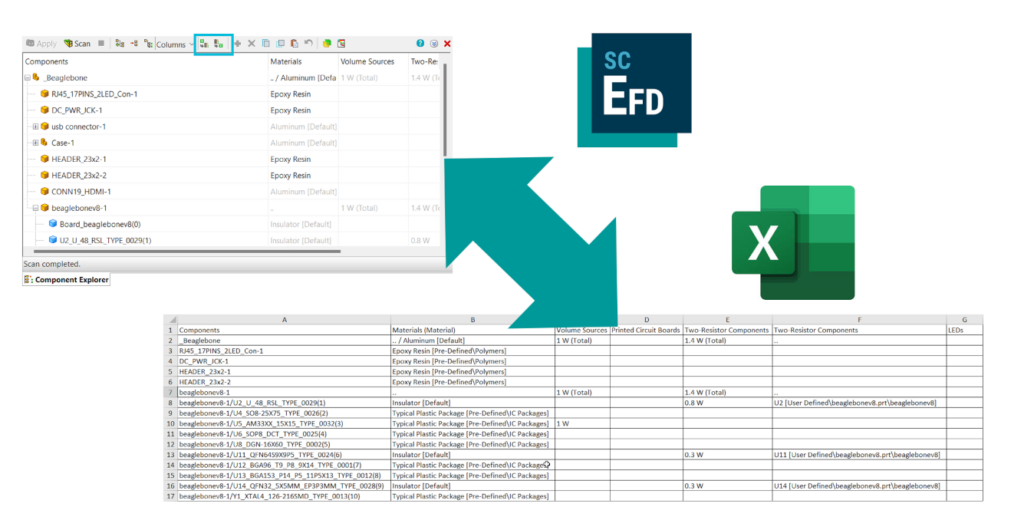Viewport: 1024px width, 520px height.
Task: Collapse the _Beaglebone root node
Action: pyautogui.click(x=27, y=78)
